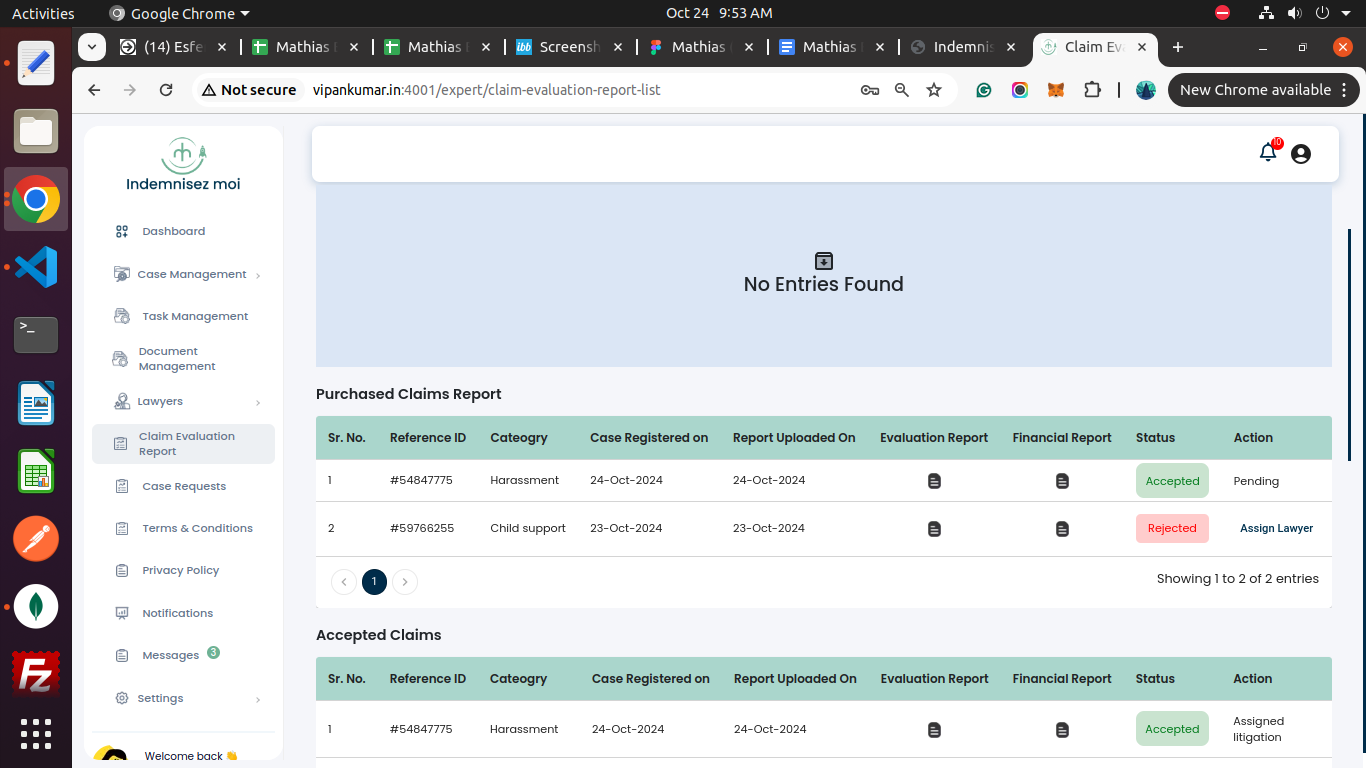Viewport: 1366px width, 768px height.
Task: Click the Indemnisez moi logo
Action: click(183, 164)
